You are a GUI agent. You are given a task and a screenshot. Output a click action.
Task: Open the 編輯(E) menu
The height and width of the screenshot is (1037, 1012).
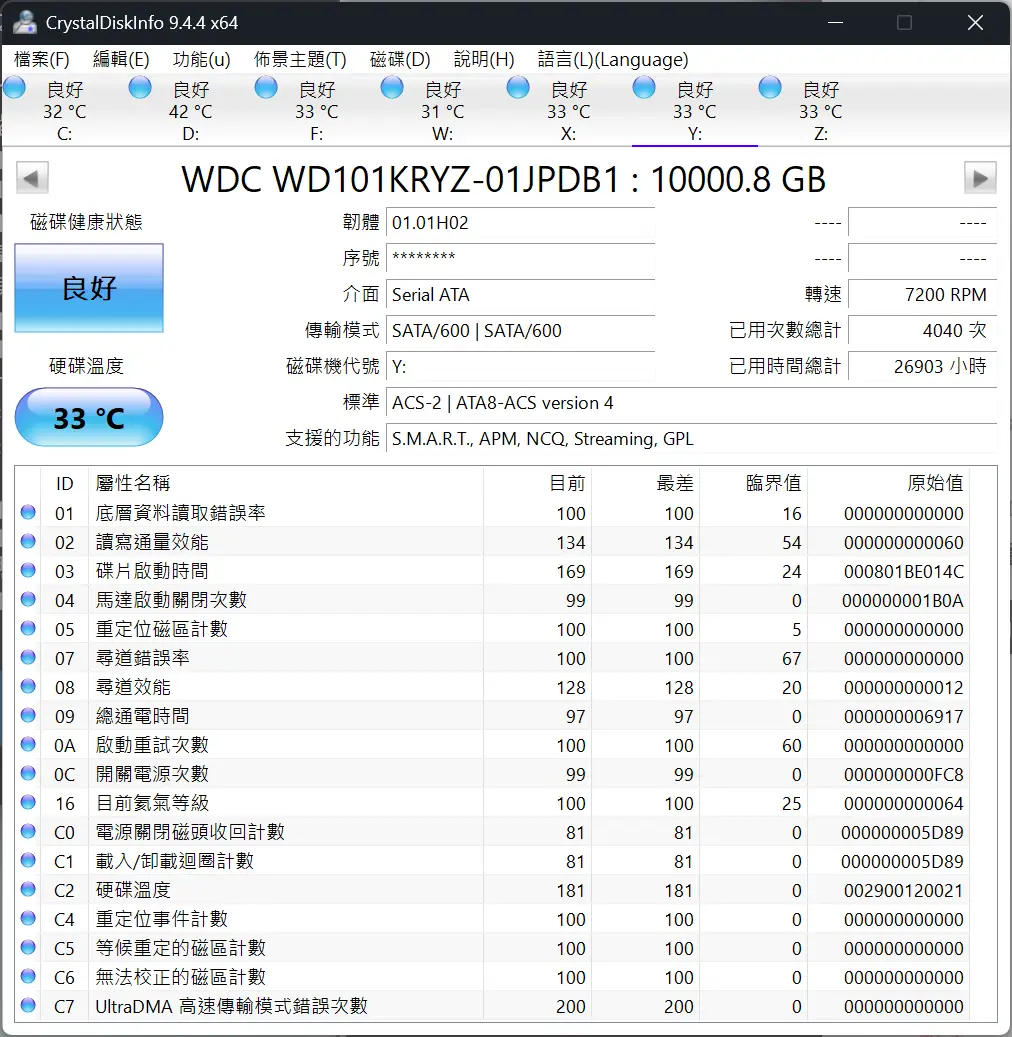(x=121, y=60)
